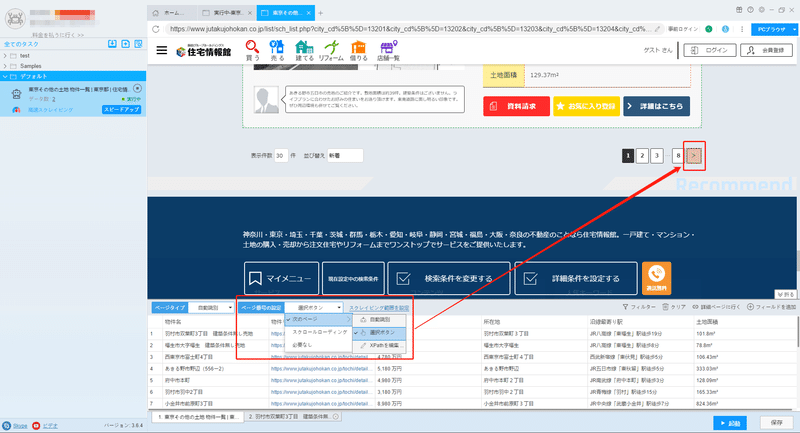Viewport: 800px width, 433px height.
Task: Go to page 2 in pagination
Action: tap(642, 156)
